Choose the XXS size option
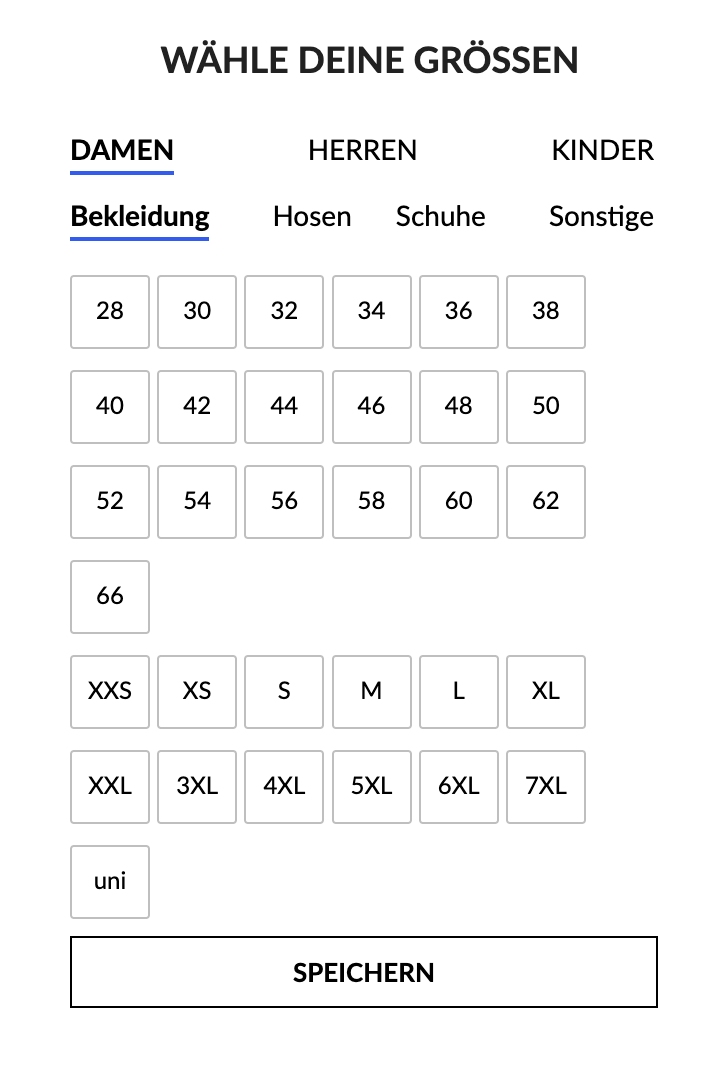The width and height of the screenshot is (724, 1068). click(x=110, y=692)
